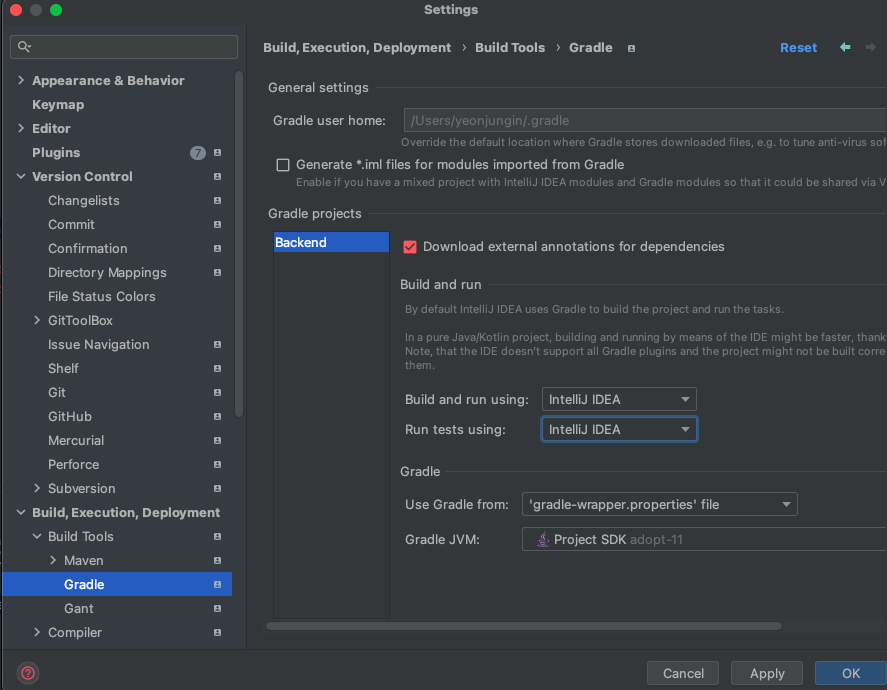Screen dimensions: 887x690
Task: Open the Build and run using dropdown
Action: [619, 399]
